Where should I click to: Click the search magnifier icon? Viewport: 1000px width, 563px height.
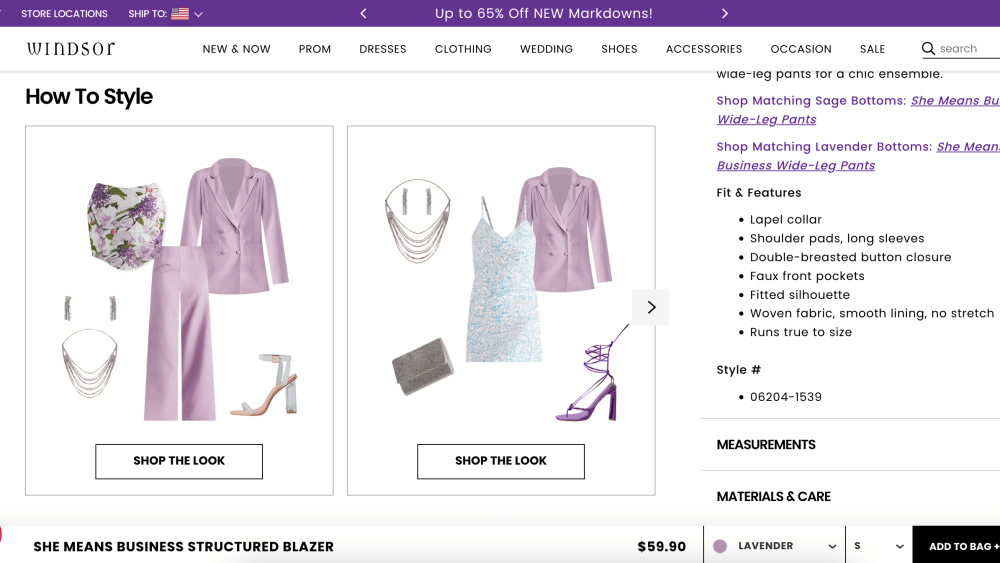click(928, 48)
